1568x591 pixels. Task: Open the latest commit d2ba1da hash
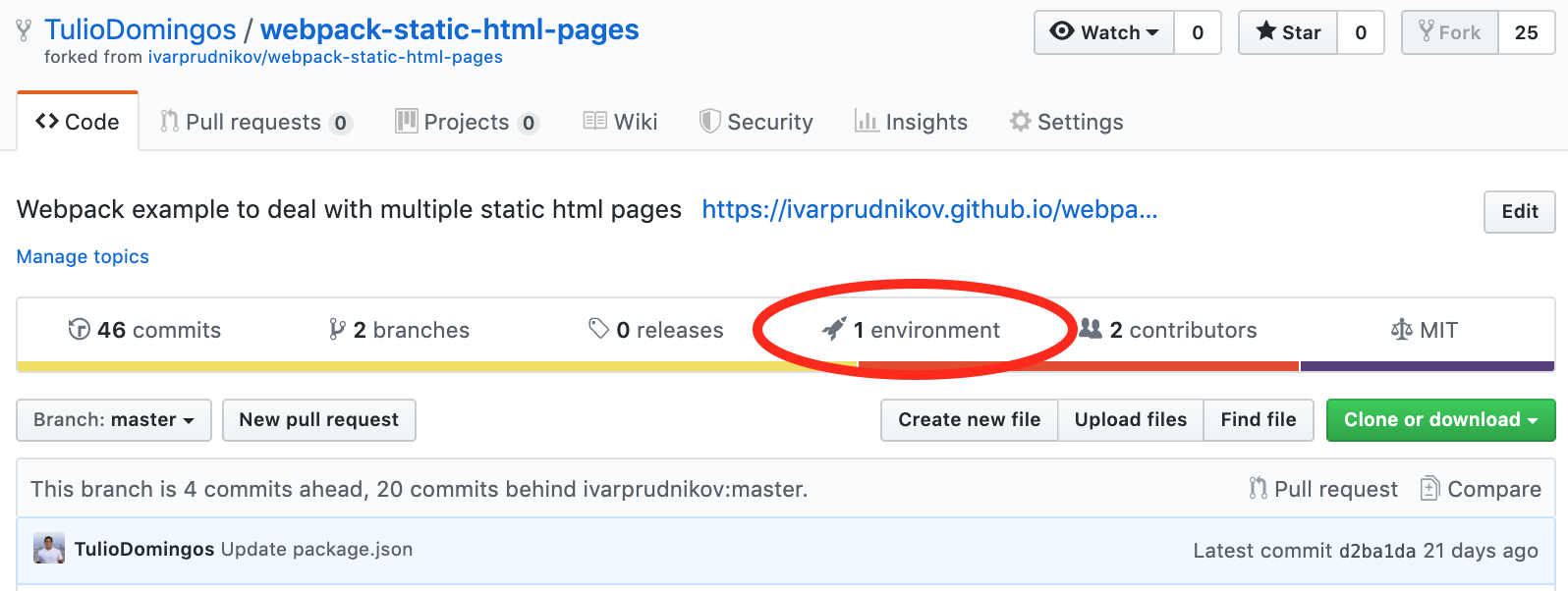click(1377, 551)
